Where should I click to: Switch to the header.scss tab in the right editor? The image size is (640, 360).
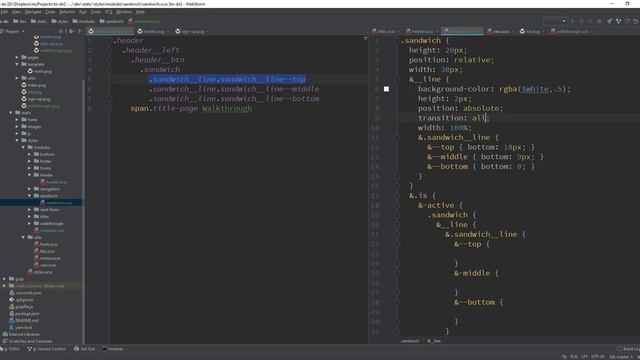422,31
